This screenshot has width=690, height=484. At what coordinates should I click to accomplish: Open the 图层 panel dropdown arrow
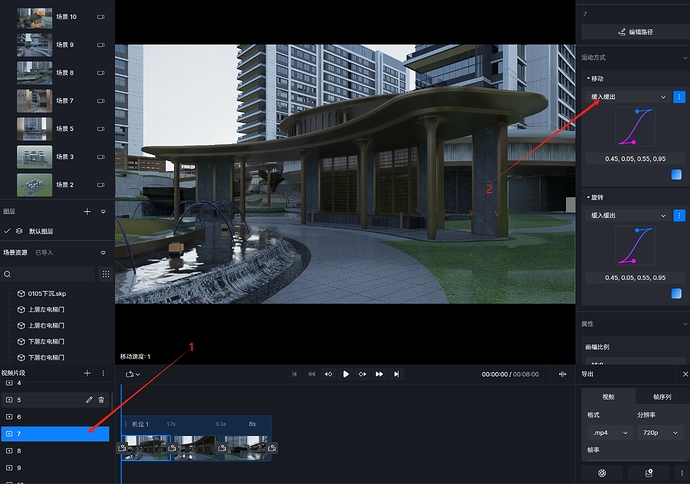[x=103, y=212]
